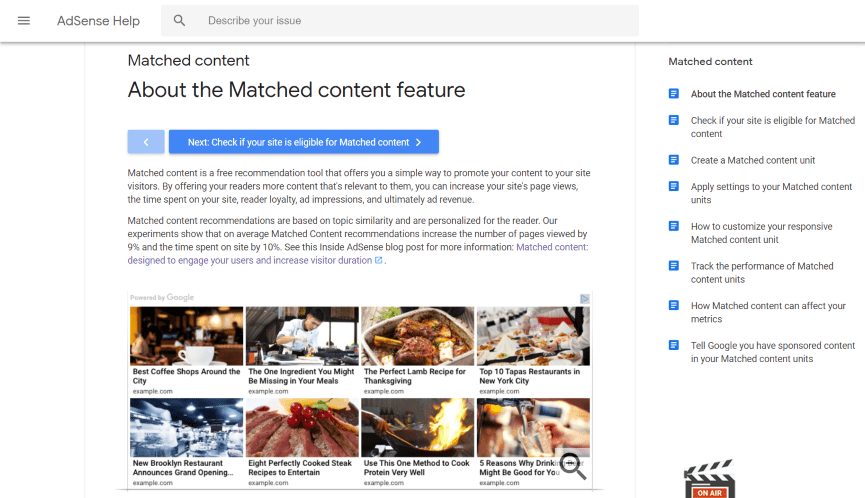Screen dimensions: 865x498
Task: Open the hamburger main menu
Action: [24, 21]
